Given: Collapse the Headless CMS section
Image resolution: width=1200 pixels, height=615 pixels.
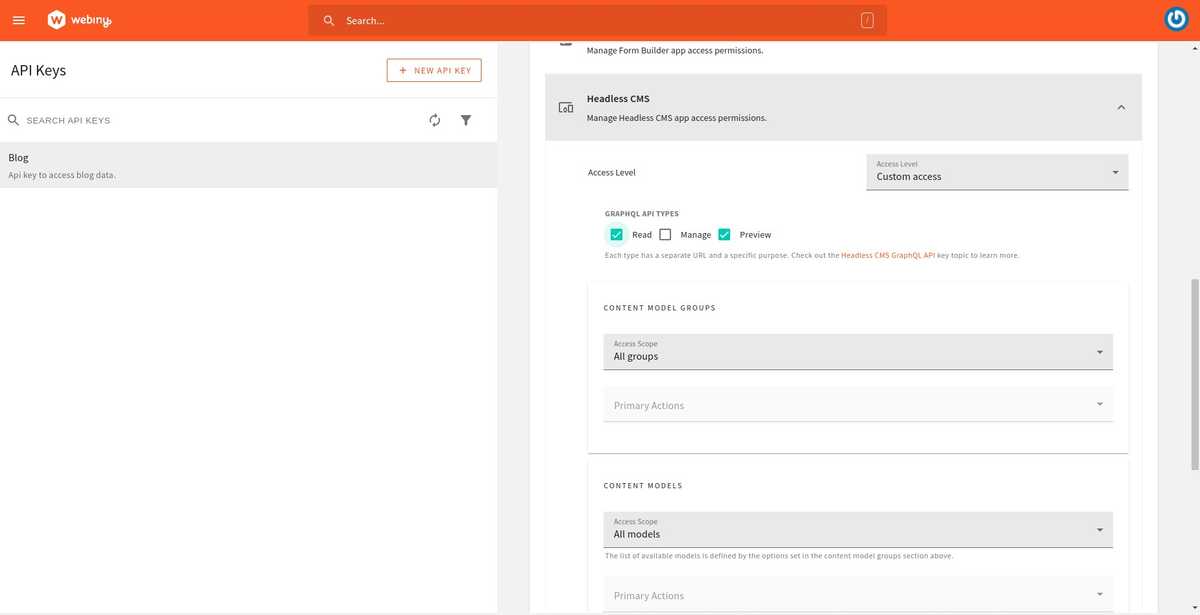Looking at the screenshot, I should [x=1121, y=107].
